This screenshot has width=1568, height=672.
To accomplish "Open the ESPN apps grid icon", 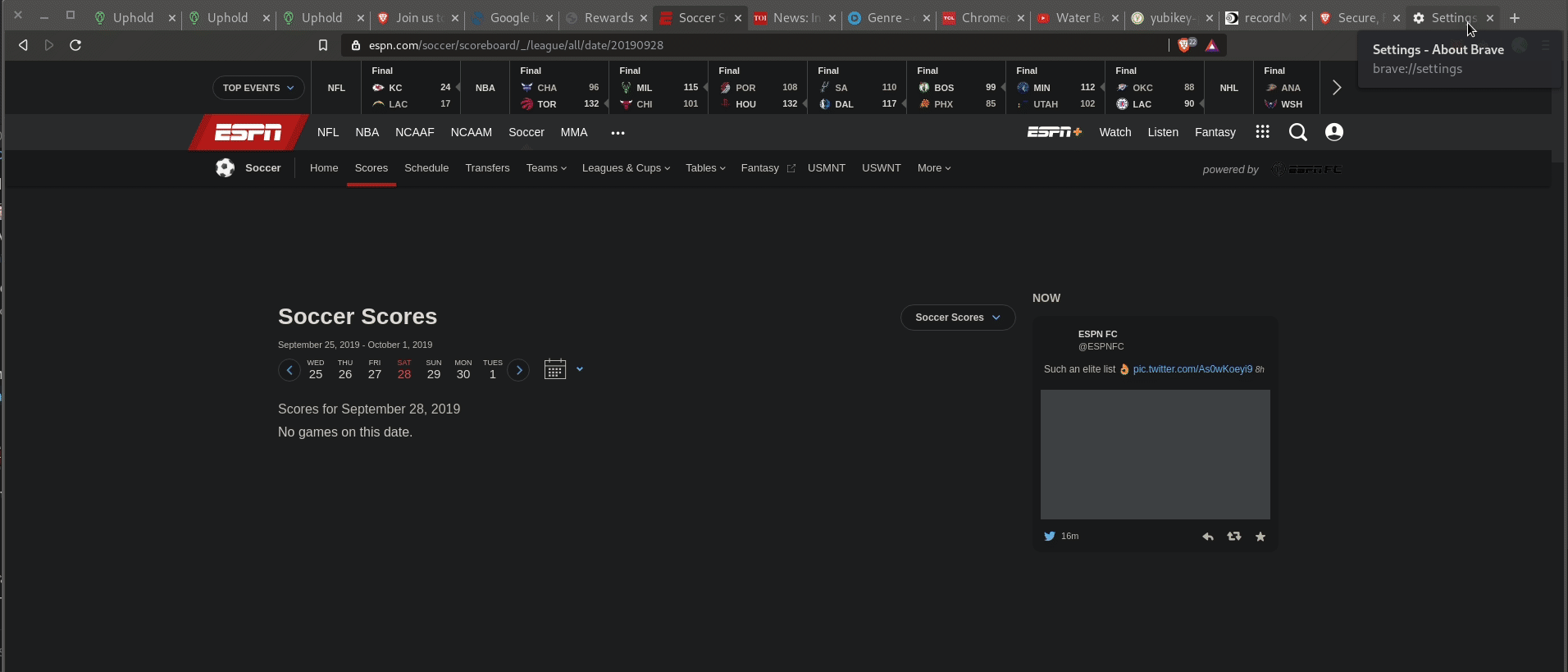I will click(1262, 132).
